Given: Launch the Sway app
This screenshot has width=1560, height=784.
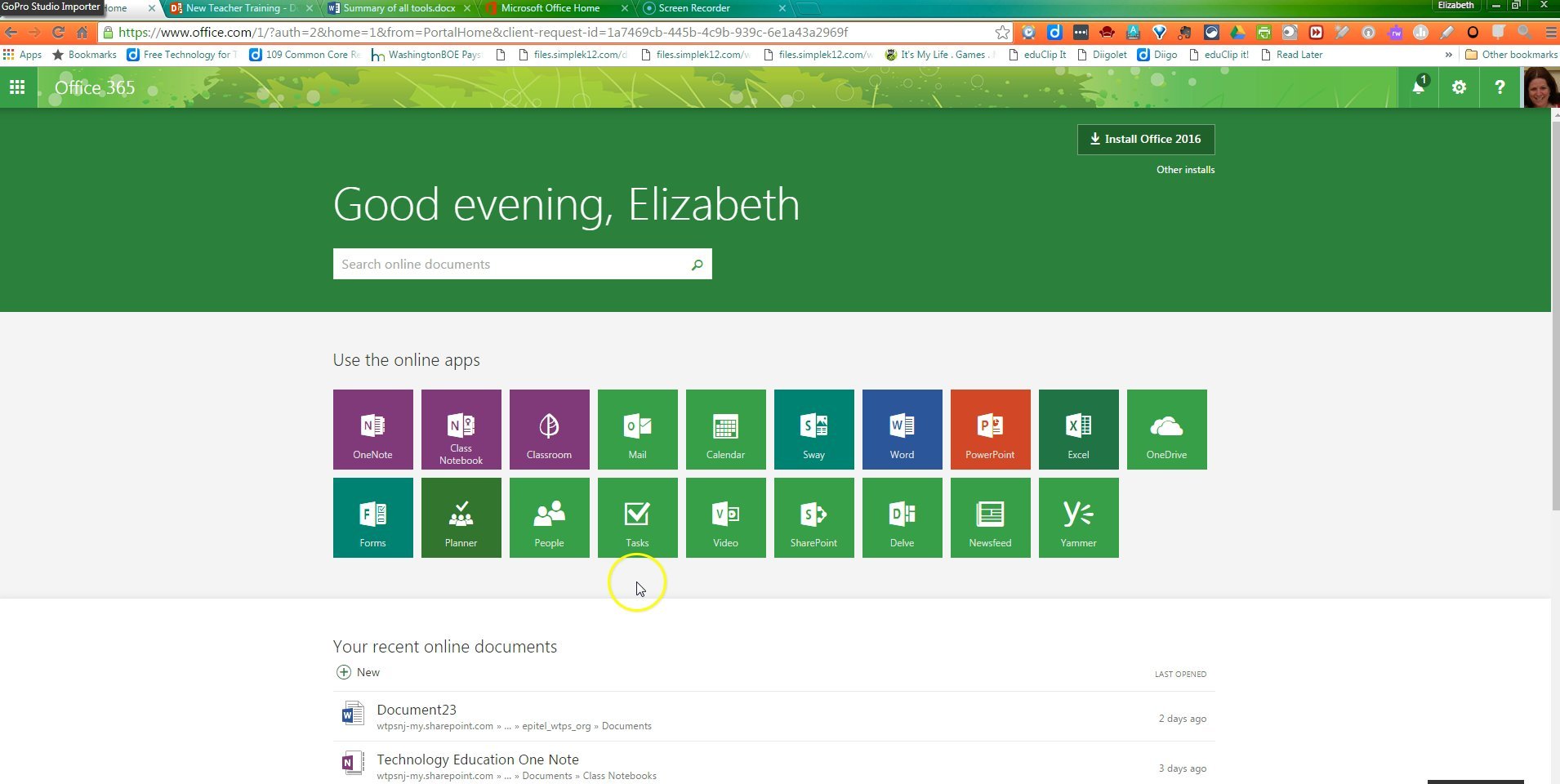Looking at the screenshot, I should point(813,429).
